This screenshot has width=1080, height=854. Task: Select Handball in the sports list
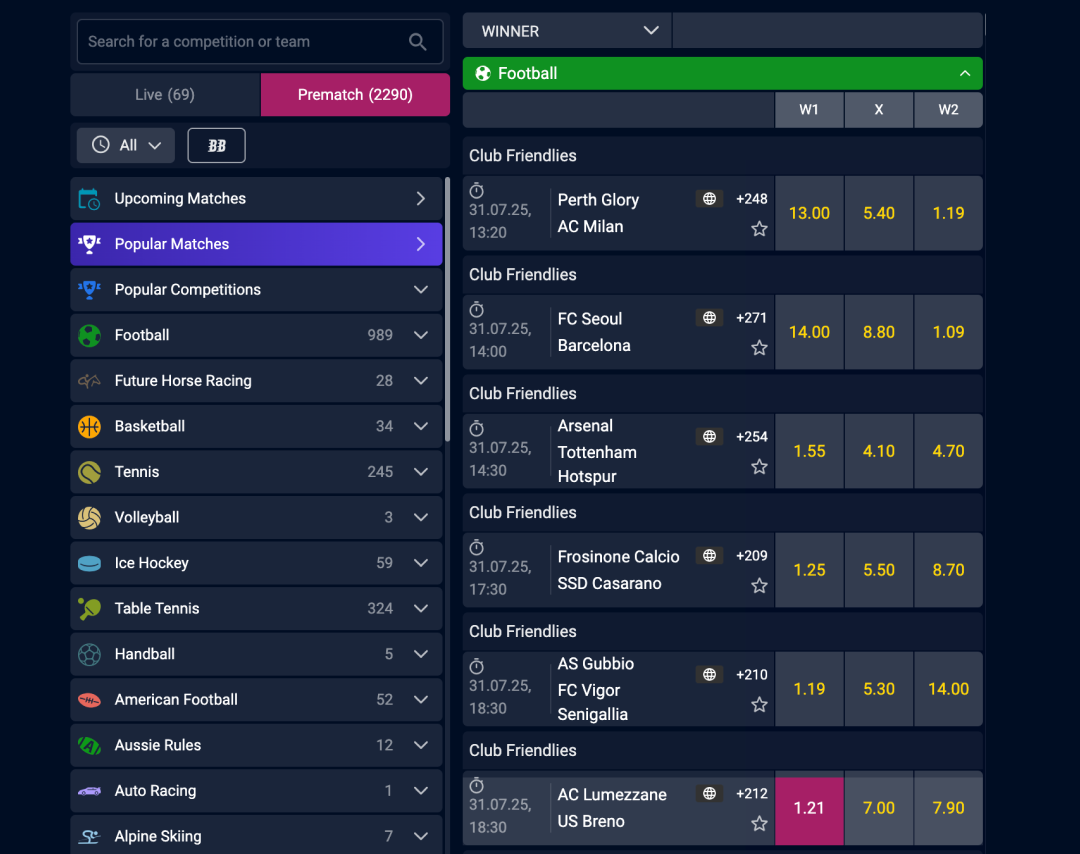pyautogui.click(x=256, y=654)
